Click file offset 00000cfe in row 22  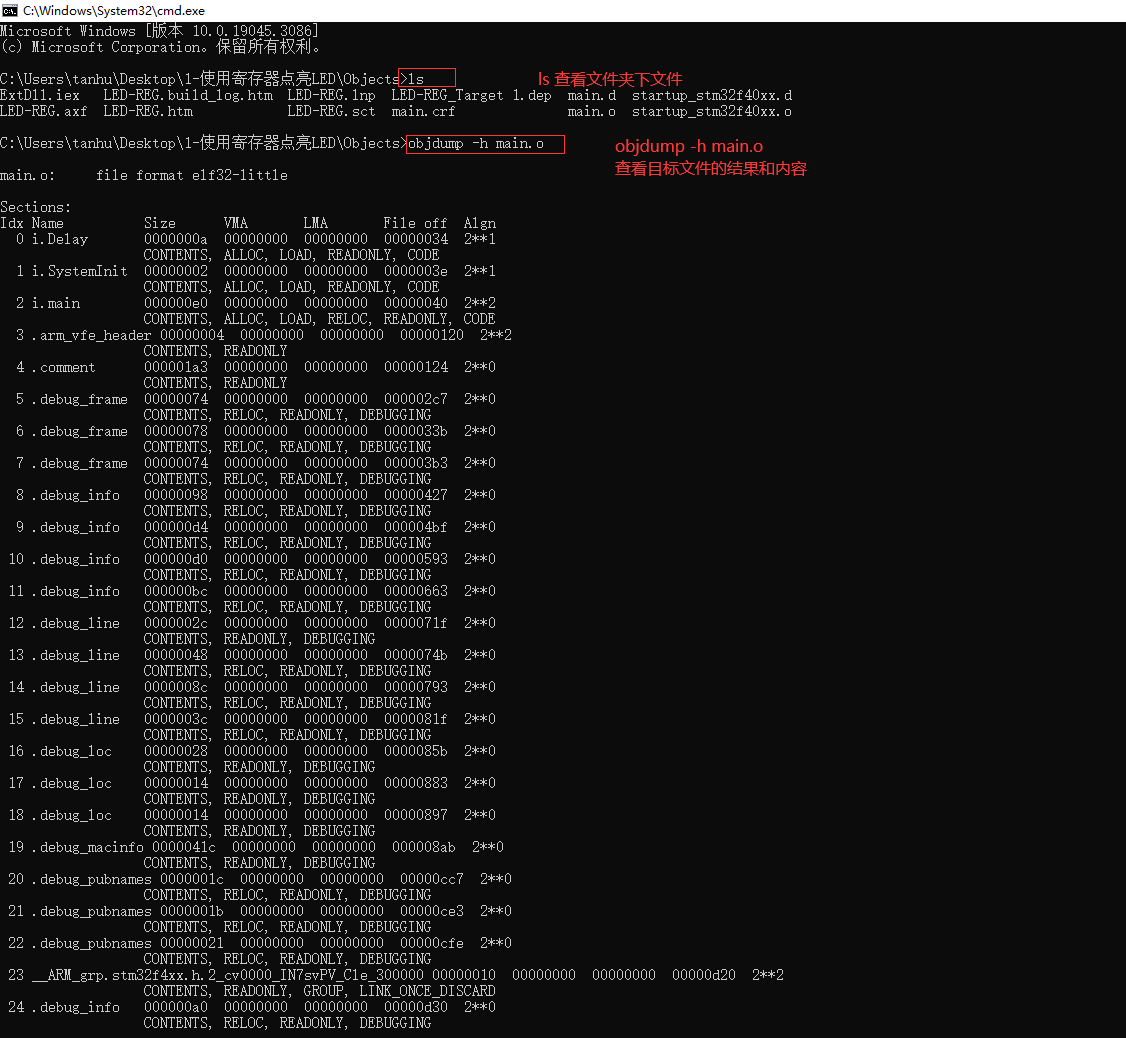[432, 944]
